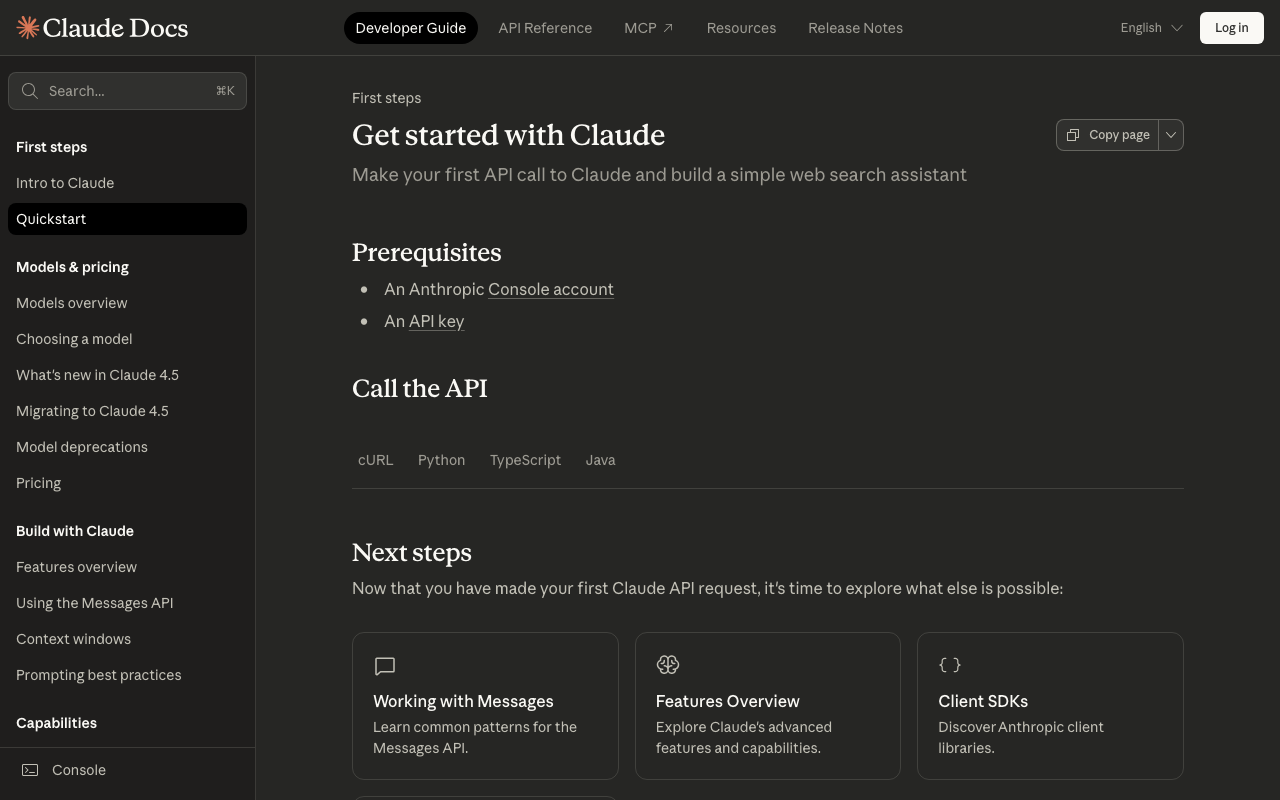Screen dimensions: 1280x800
Task: Click the Claude starburst logo icon
Action: click(x=28, y=28)
